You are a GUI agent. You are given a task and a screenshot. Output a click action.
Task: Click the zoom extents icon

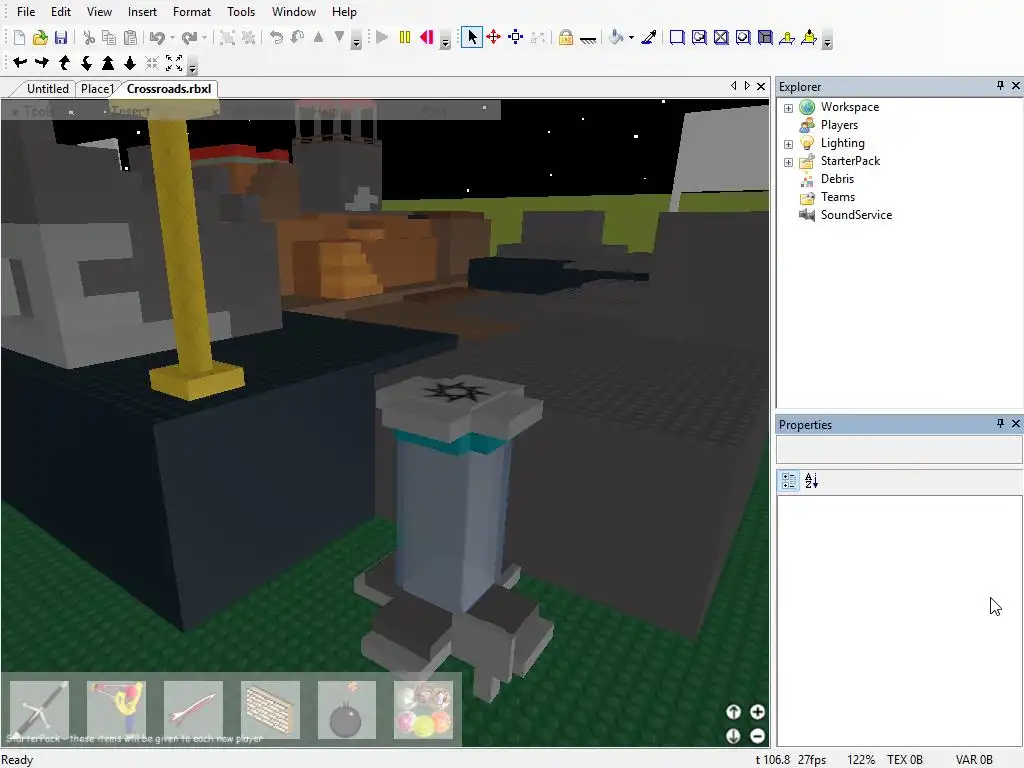[x=174, y=63]
